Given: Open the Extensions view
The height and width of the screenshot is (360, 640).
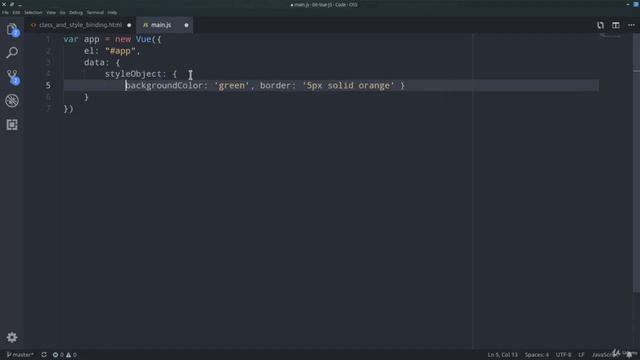Looking at the screenshot, I should pos(12,124).
